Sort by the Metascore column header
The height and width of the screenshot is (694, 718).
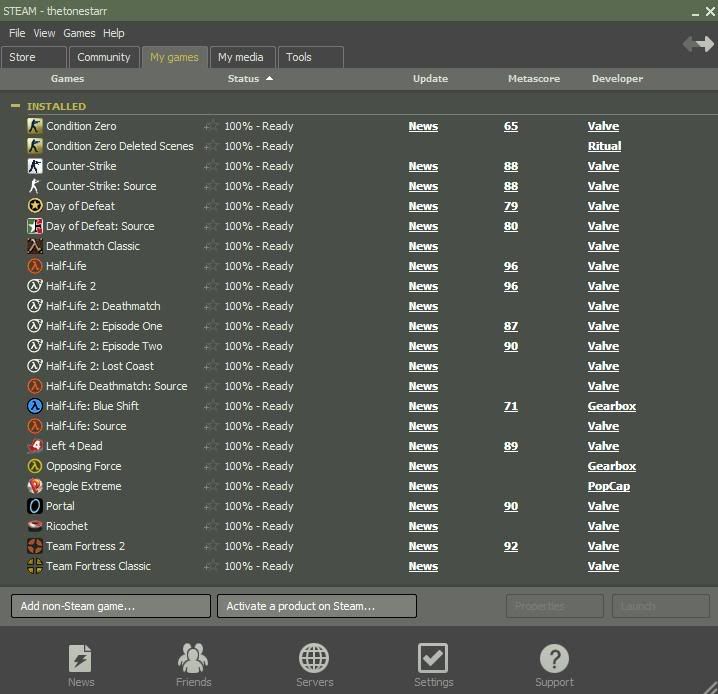click(x=534, y=78)
